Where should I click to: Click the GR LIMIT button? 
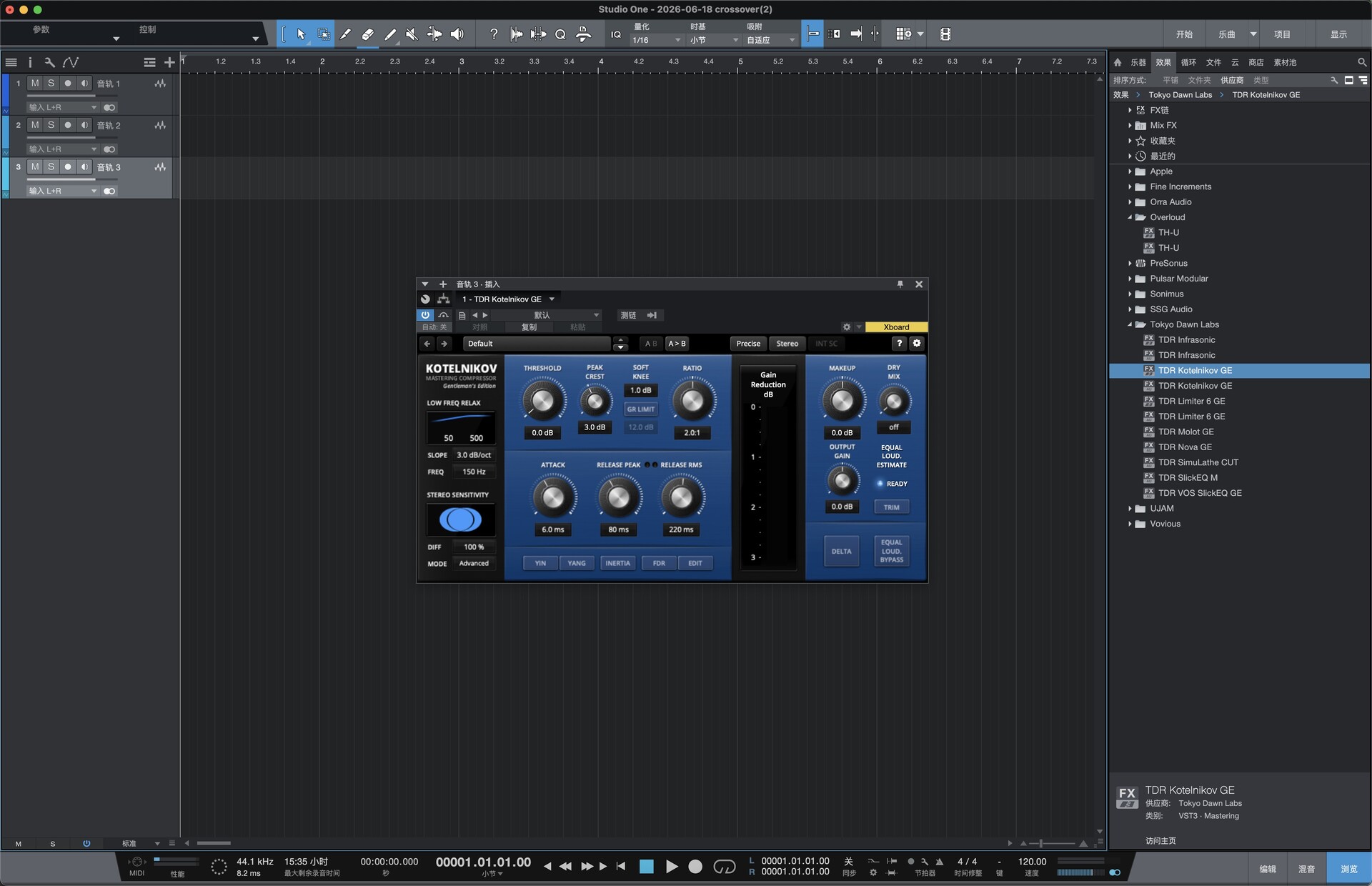click(x=641, y=409)
